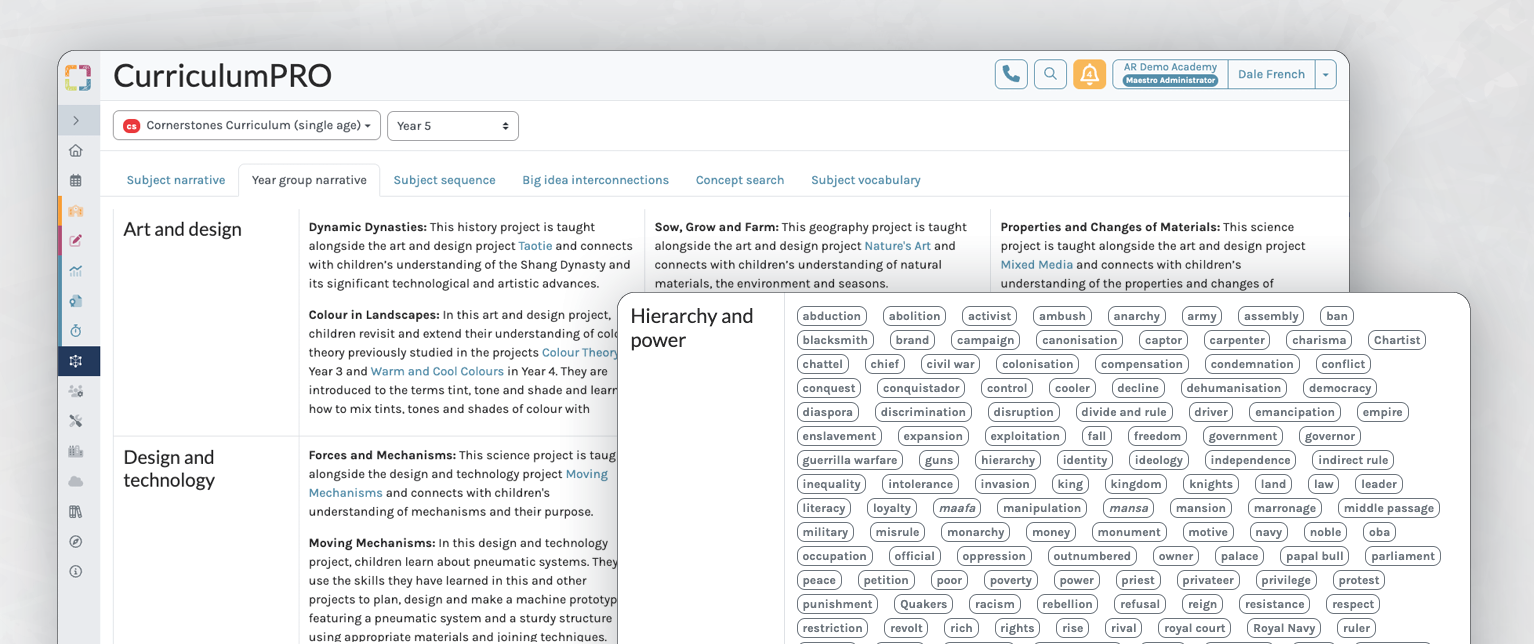Viewport: 1534px width, 644px height.
Task: Open the Year 5 selector
Action: point(452,126)
